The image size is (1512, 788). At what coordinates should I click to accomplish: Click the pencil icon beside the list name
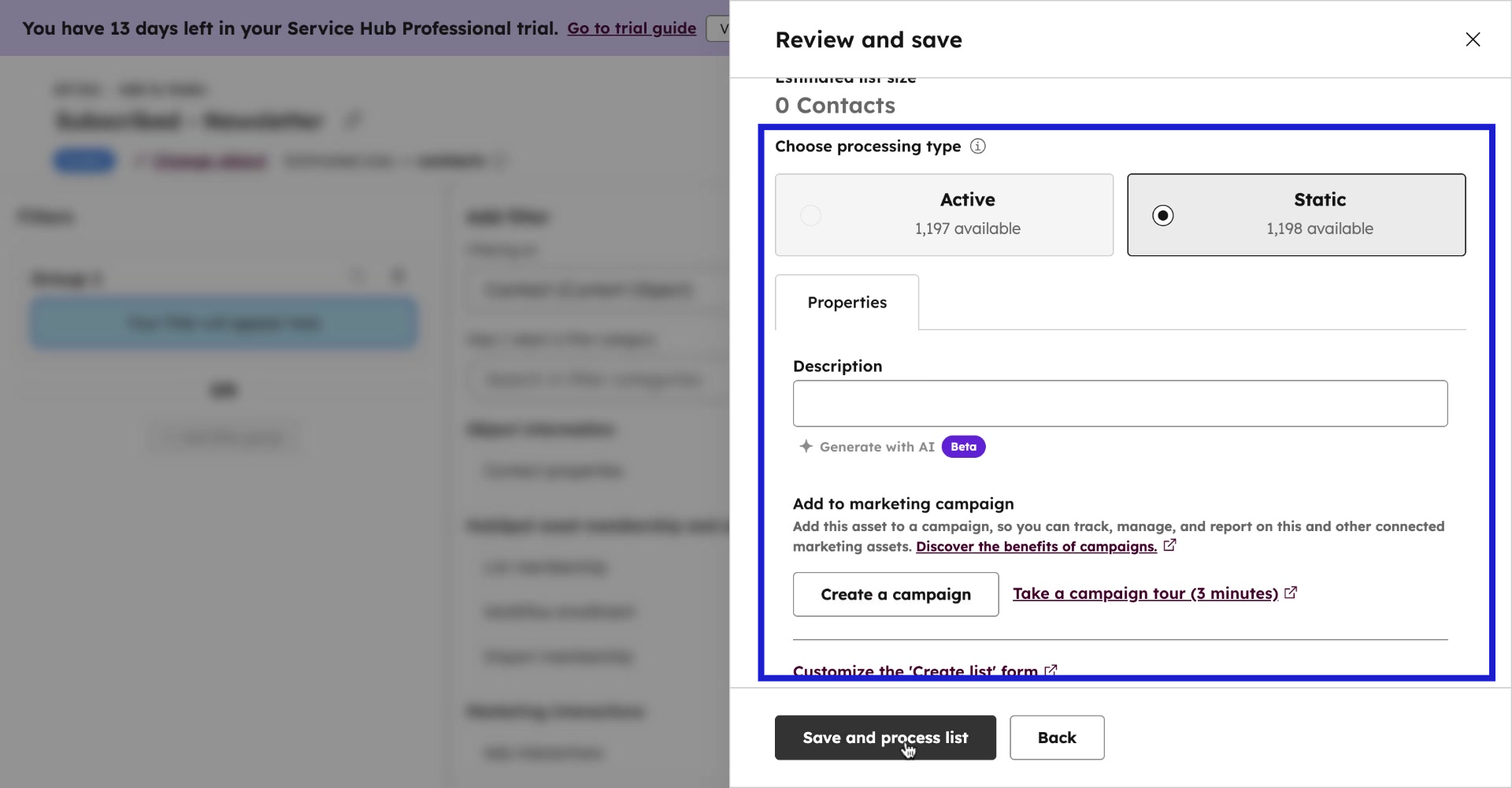[352, 121]
